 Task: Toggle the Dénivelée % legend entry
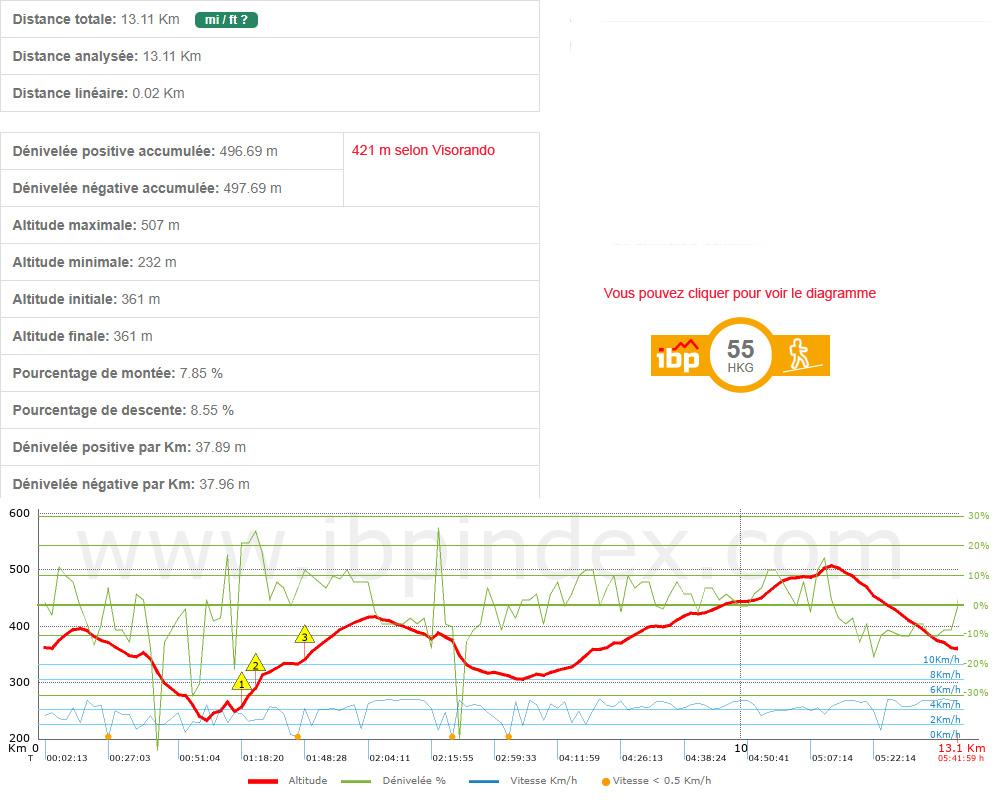[x=393, y=781]
